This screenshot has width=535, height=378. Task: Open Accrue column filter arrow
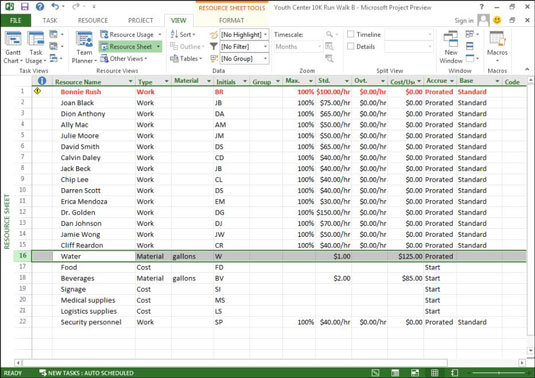click(452, 81)
